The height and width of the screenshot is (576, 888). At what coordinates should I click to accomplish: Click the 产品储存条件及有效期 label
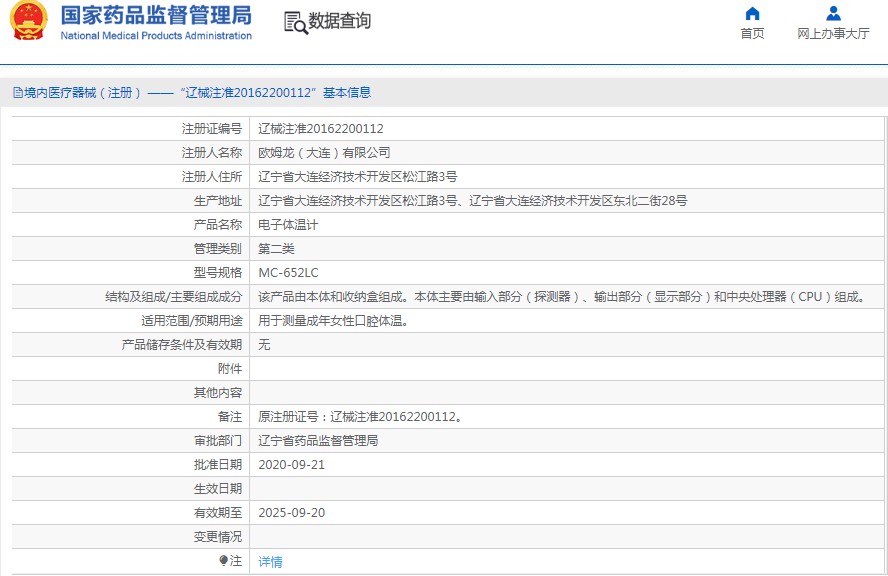coord(182,345)
